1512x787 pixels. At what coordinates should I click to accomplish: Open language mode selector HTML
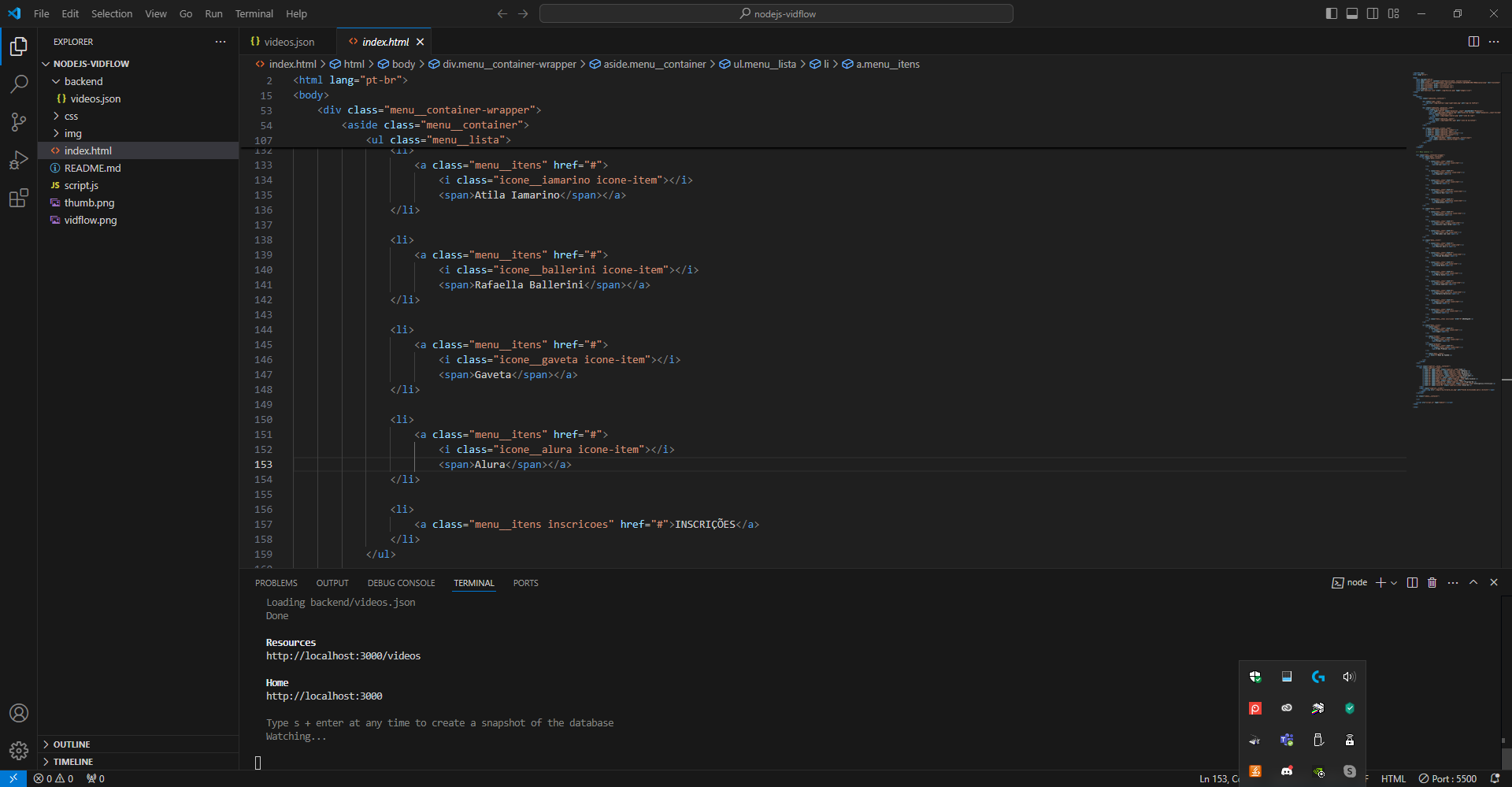(x=1393, y=778)
